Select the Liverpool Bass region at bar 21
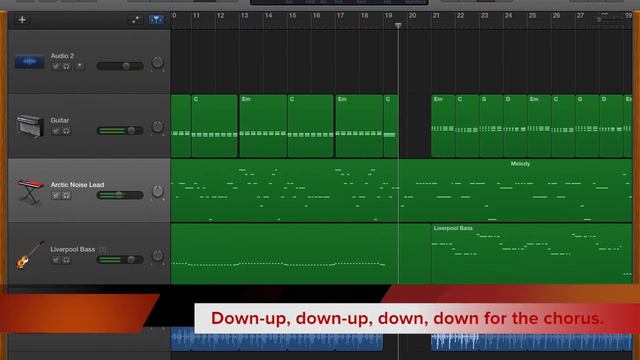The width and height of the screenshot is (640, 360). (x=532, y=253)
